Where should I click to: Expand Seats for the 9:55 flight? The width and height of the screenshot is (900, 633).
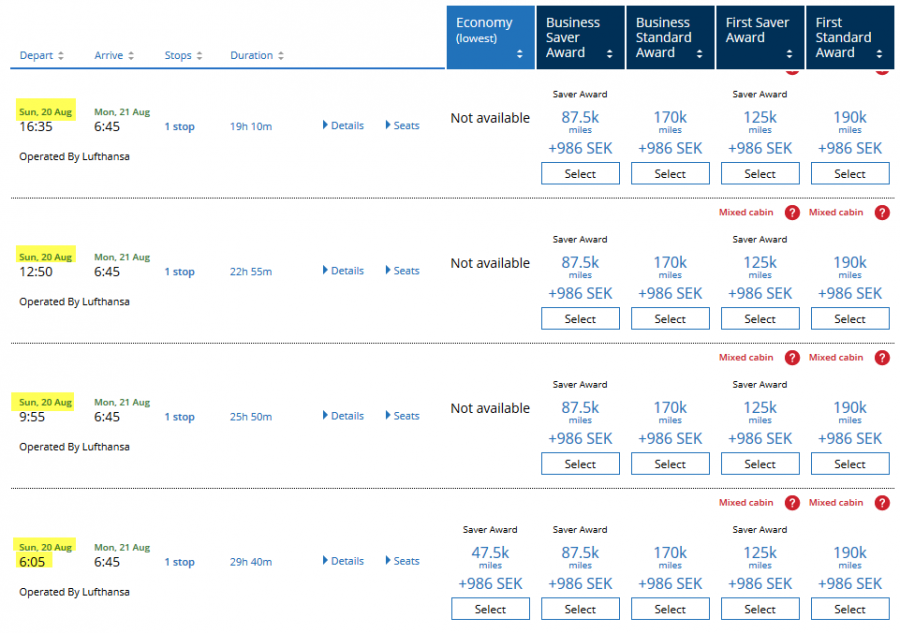click(x=401, y=416)
